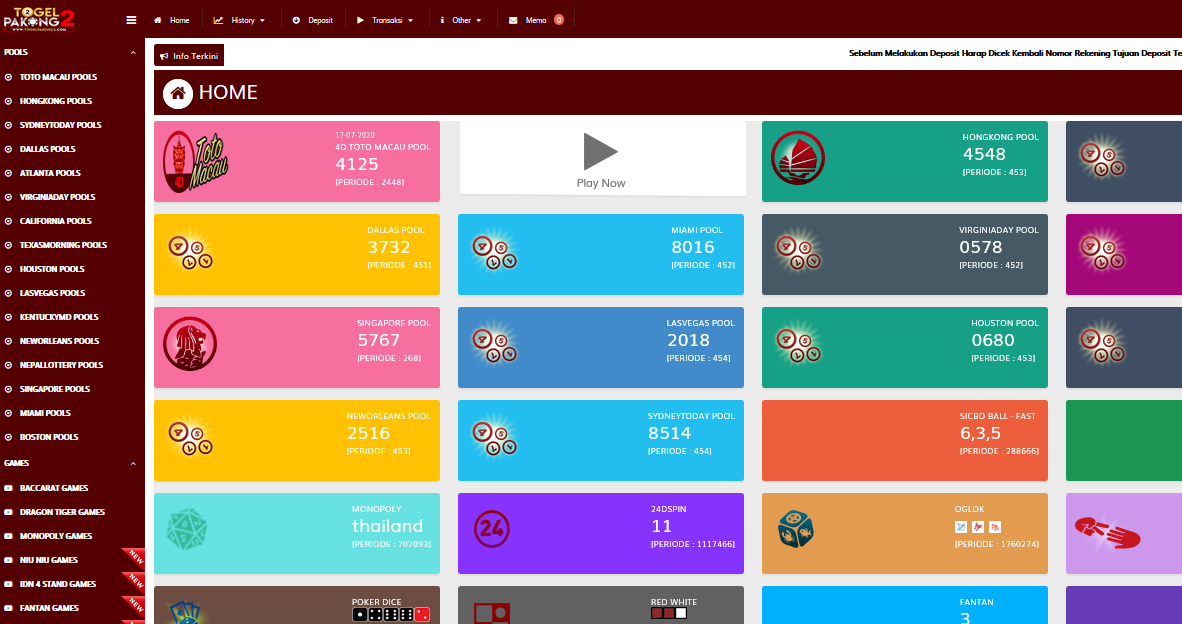Click the Info Terkini button
1182x624 pixels.
tap(188, 56)
